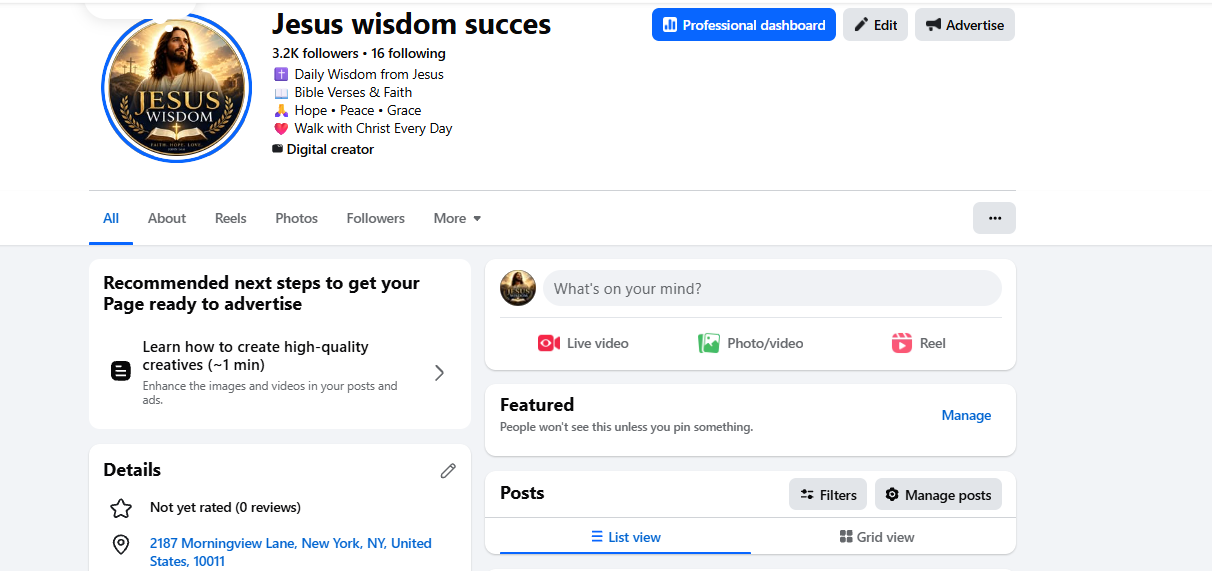The image size is (1212, 571).
Task: Click Manage in Featured section
Action: coord(966,415)
